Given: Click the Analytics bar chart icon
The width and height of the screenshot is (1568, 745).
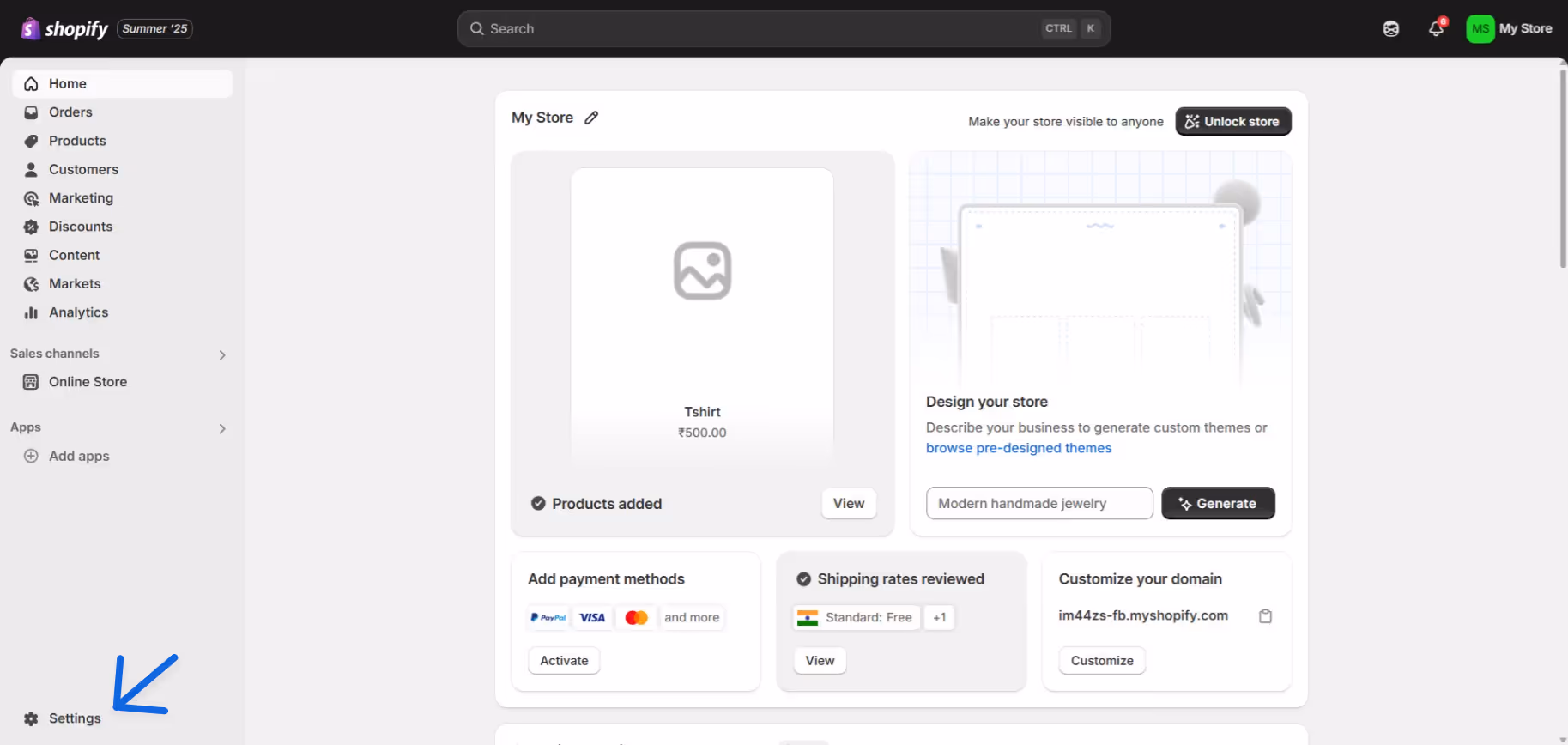Looking at the screenshot, I should tap(31, 312).
